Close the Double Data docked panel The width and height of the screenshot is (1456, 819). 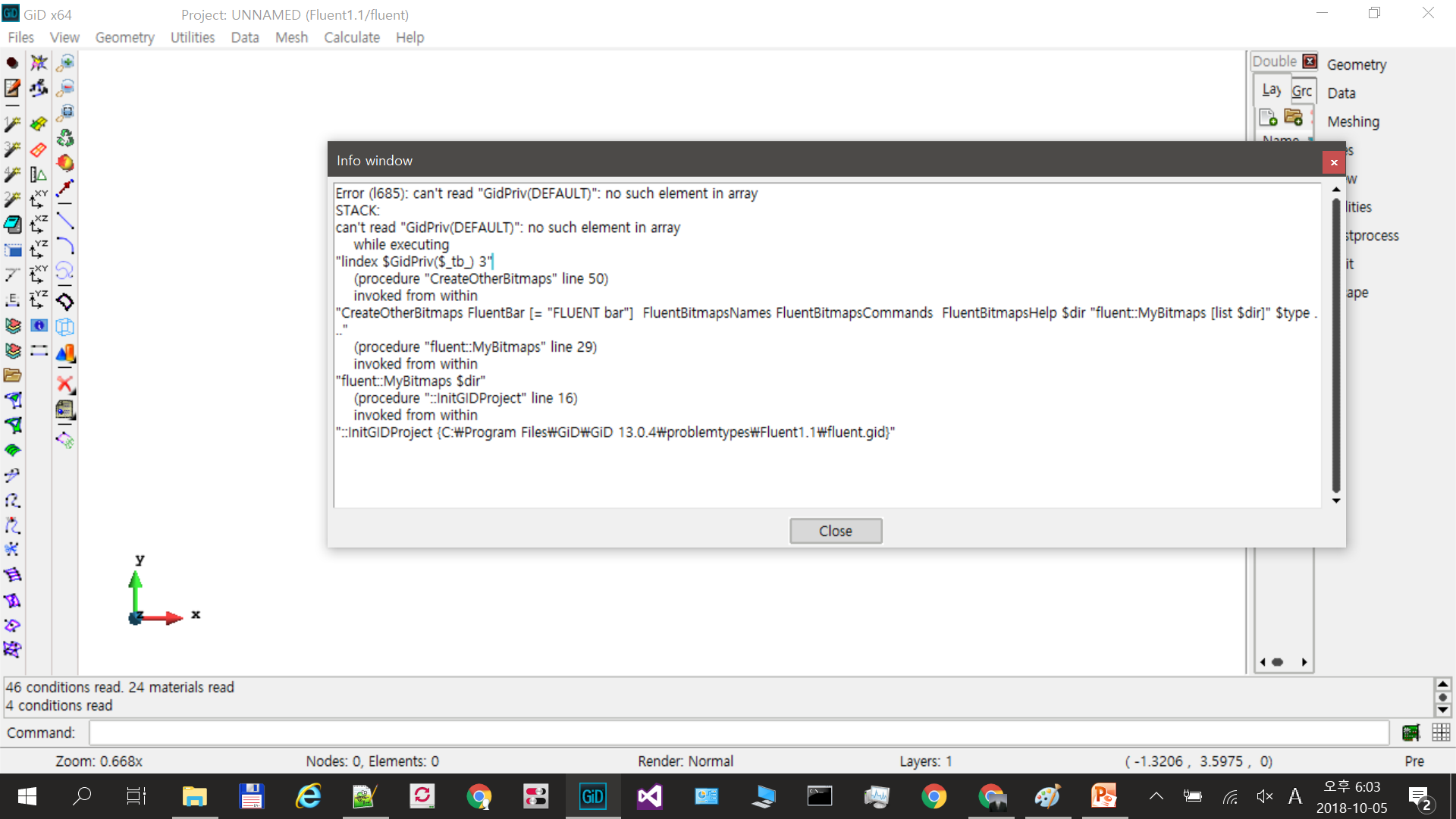click(x=1310, y=61)
